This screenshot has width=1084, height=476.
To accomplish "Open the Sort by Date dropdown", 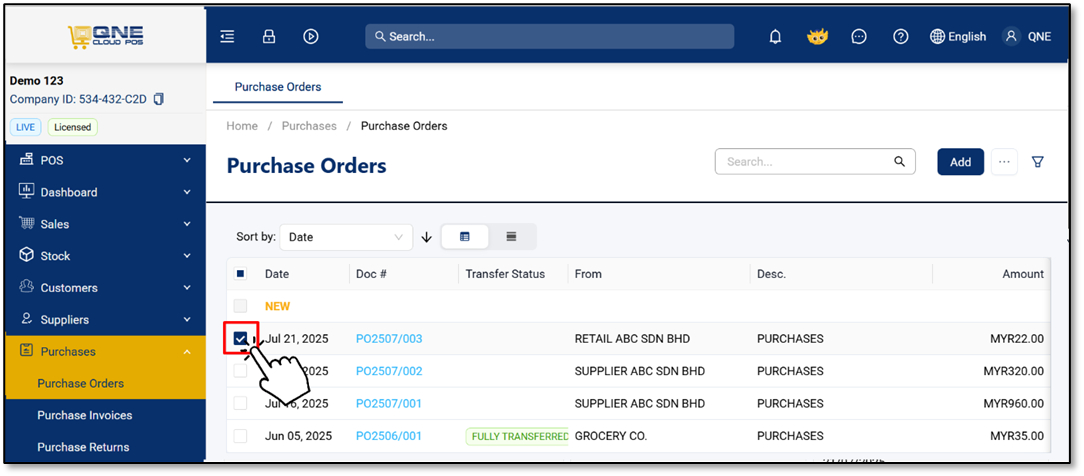I will coord(346,237).
